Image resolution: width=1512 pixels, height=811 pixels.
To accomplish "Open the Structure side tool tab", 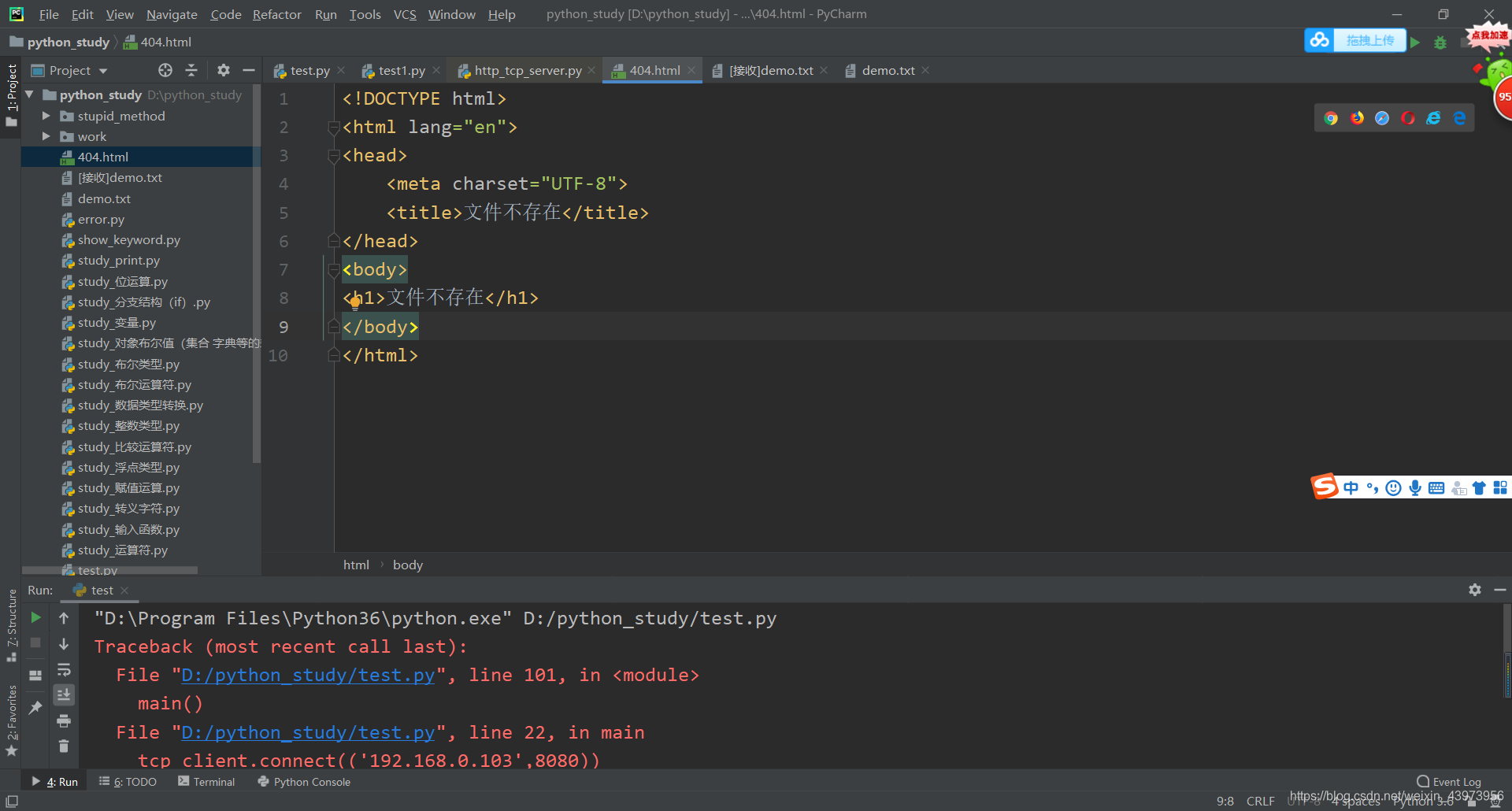I will coord(11,626).
